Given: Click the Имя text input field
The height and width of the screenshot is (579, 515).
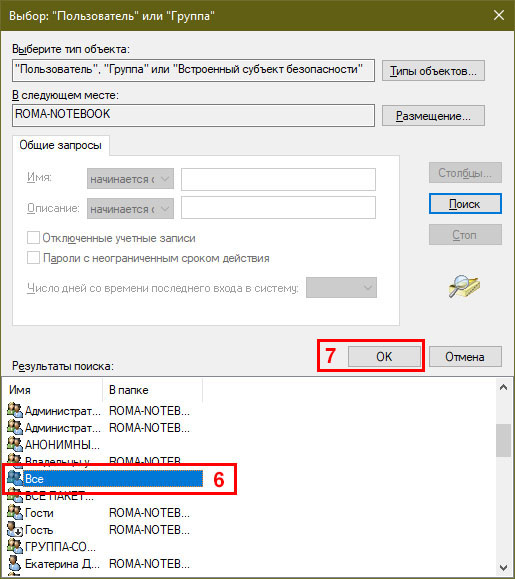Looking at the screenshot, I should pos(278,179).
